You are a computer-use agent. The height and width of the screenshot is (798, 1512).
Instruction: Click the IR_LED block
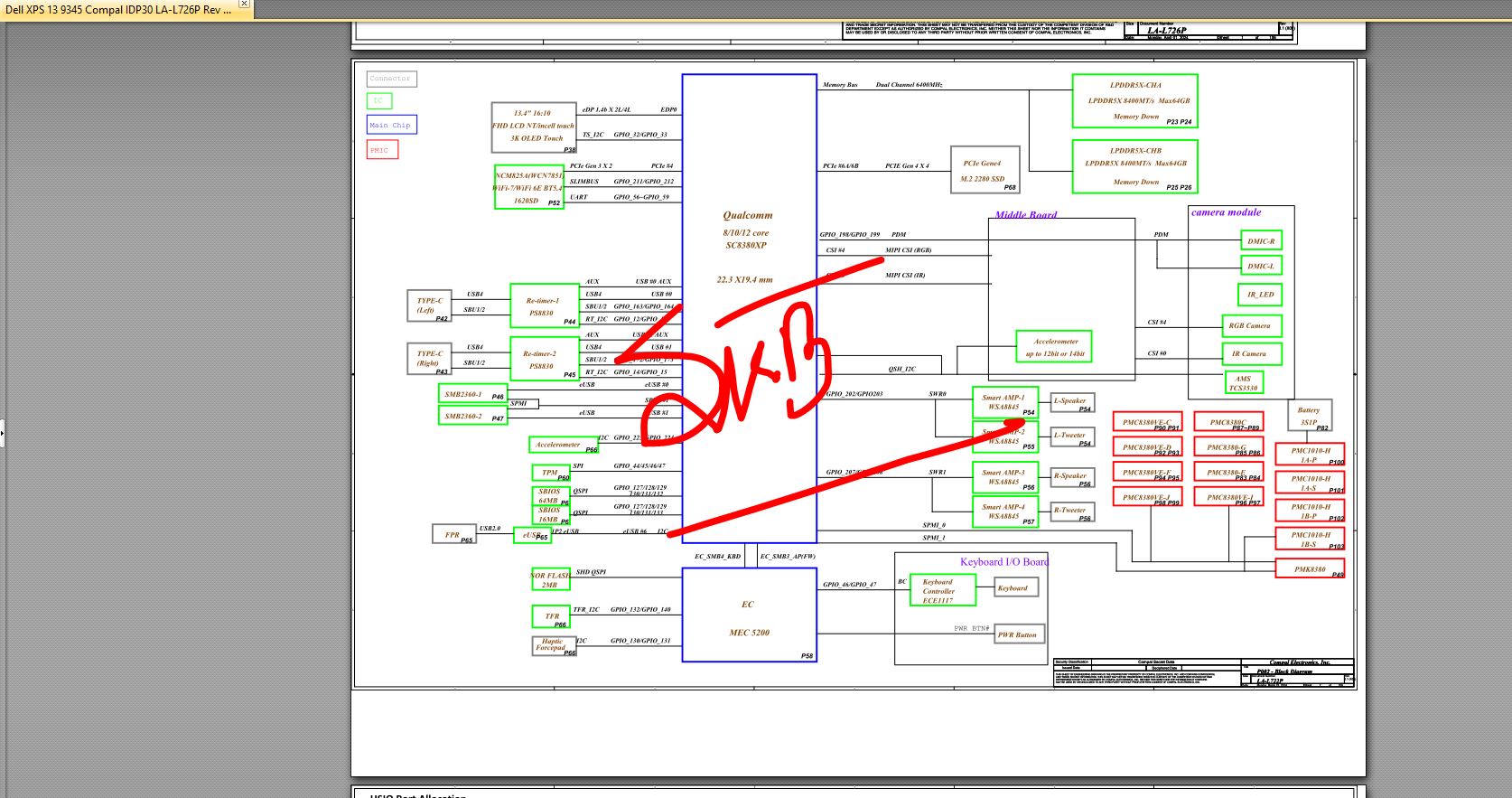click(1260, 295)
